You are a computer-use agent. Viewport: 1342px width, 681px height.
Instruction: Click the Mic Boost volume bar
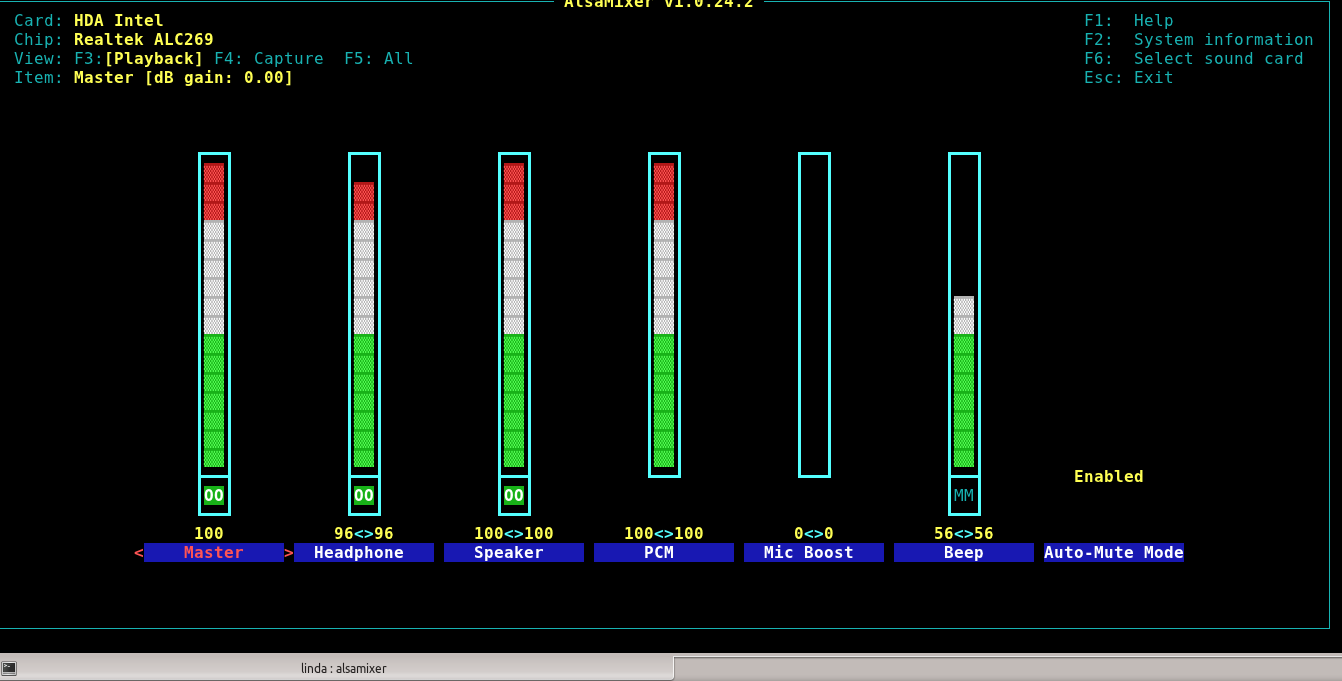814,315
